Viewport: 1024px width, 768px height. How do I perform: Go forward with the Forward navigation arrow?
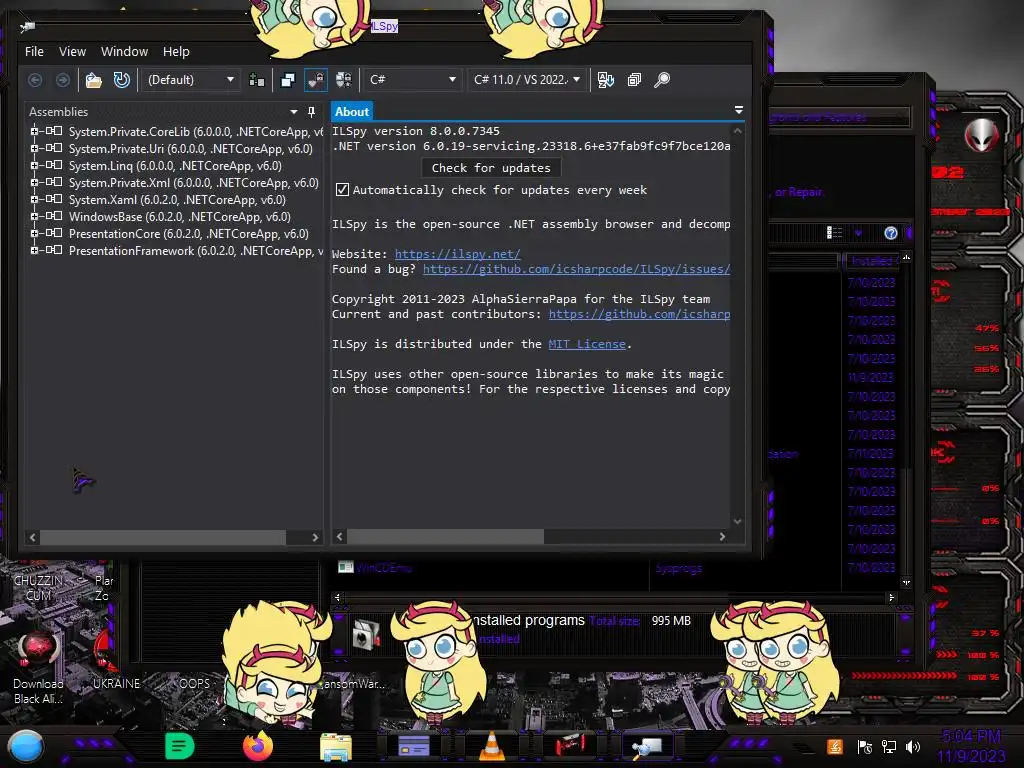coord(63,80)
